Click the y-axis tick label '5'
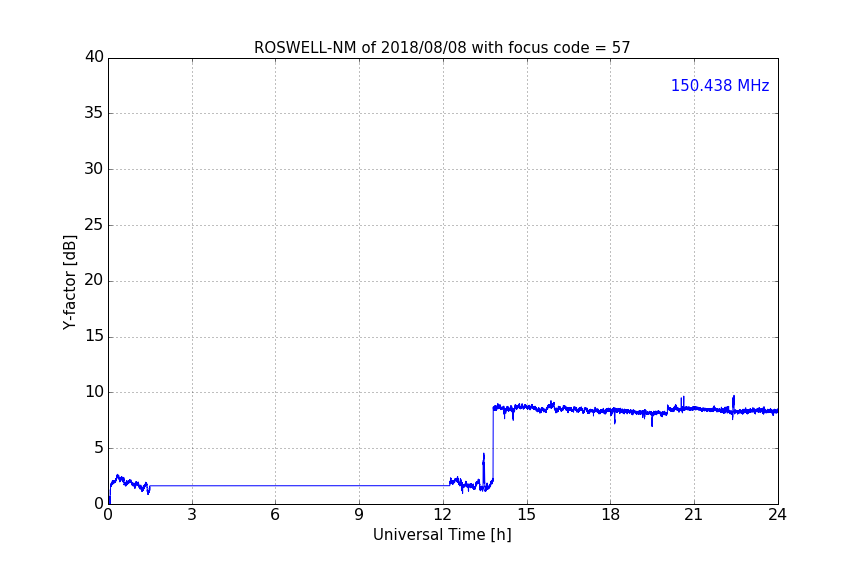The width and height of the screenshot is (864, 576). pos(99,448)
